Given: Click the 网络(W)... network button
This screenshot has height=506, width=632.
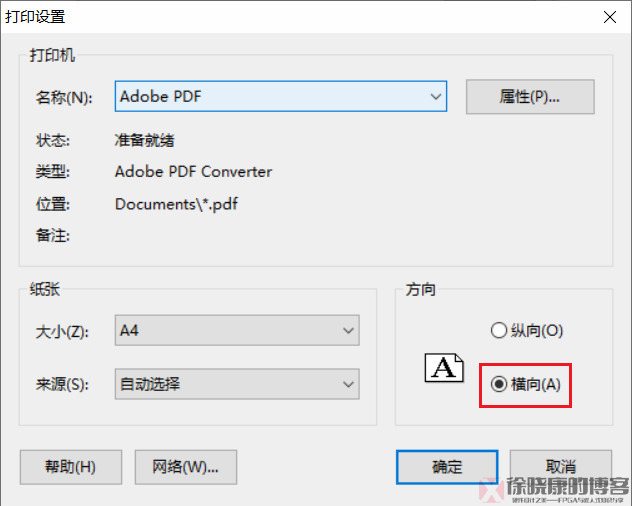Looking at the screenshot, I should pyautogui.click(x=185, y=467).
